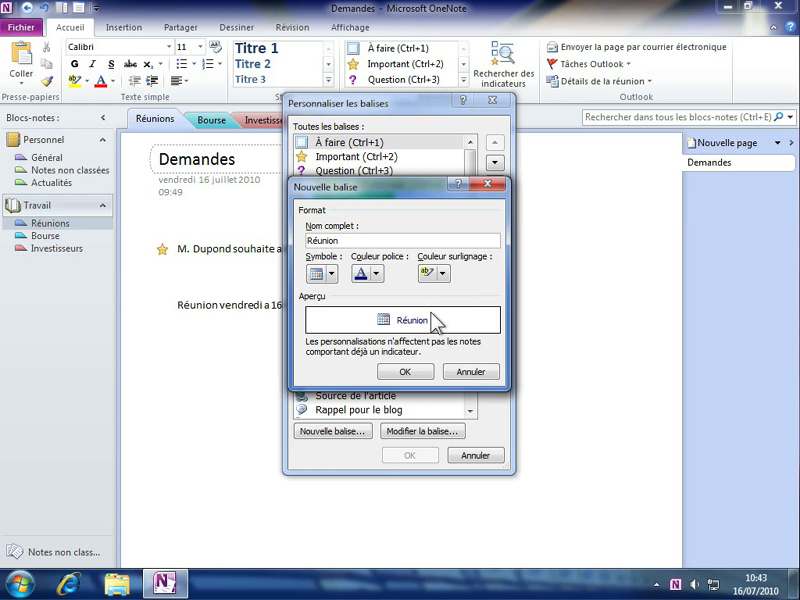This screenshot has width=800, height=600.
Task: Click Annuler in Nouvelle balise dialog
Action: [x=471, y=372]
